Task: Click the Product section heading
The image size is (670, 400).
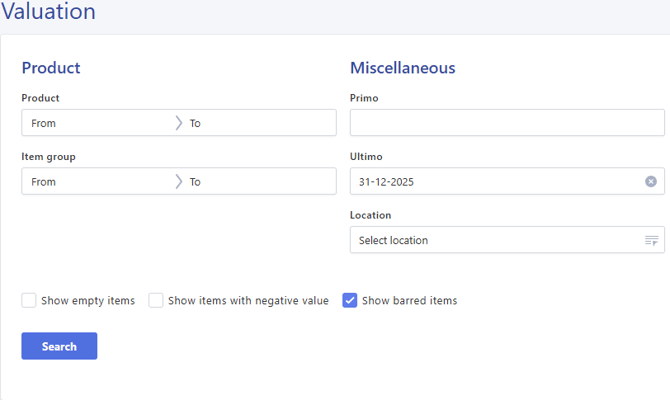Action: click(51, 68)
